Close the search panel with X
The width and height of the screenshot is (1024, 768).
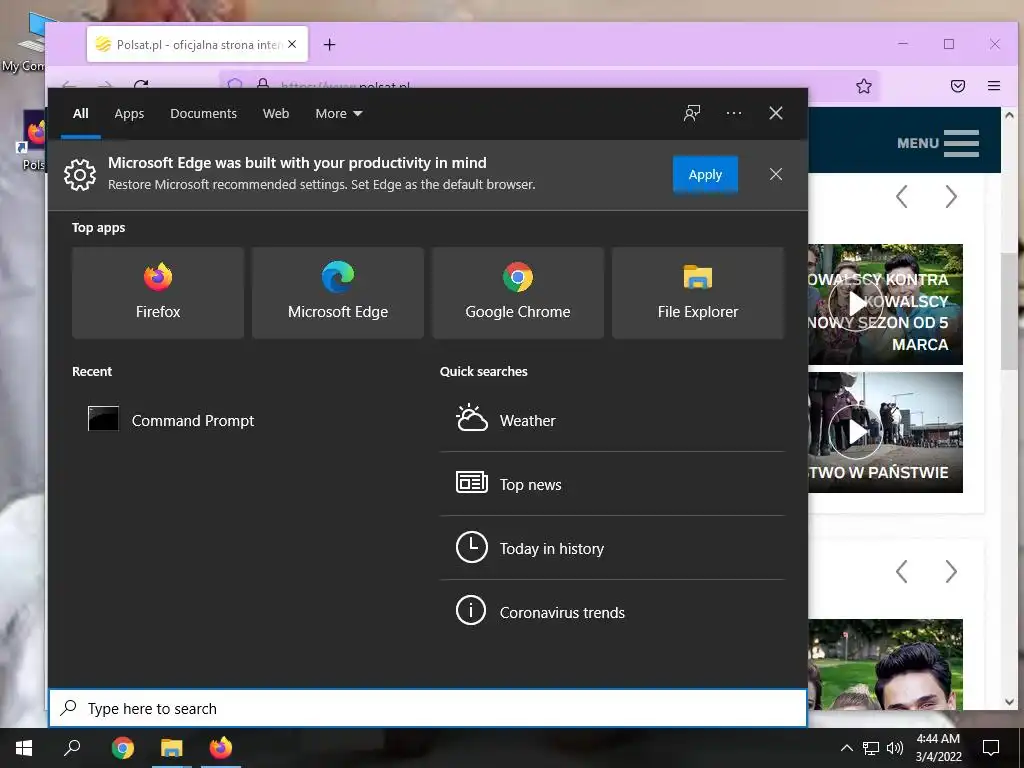(775, 113)
